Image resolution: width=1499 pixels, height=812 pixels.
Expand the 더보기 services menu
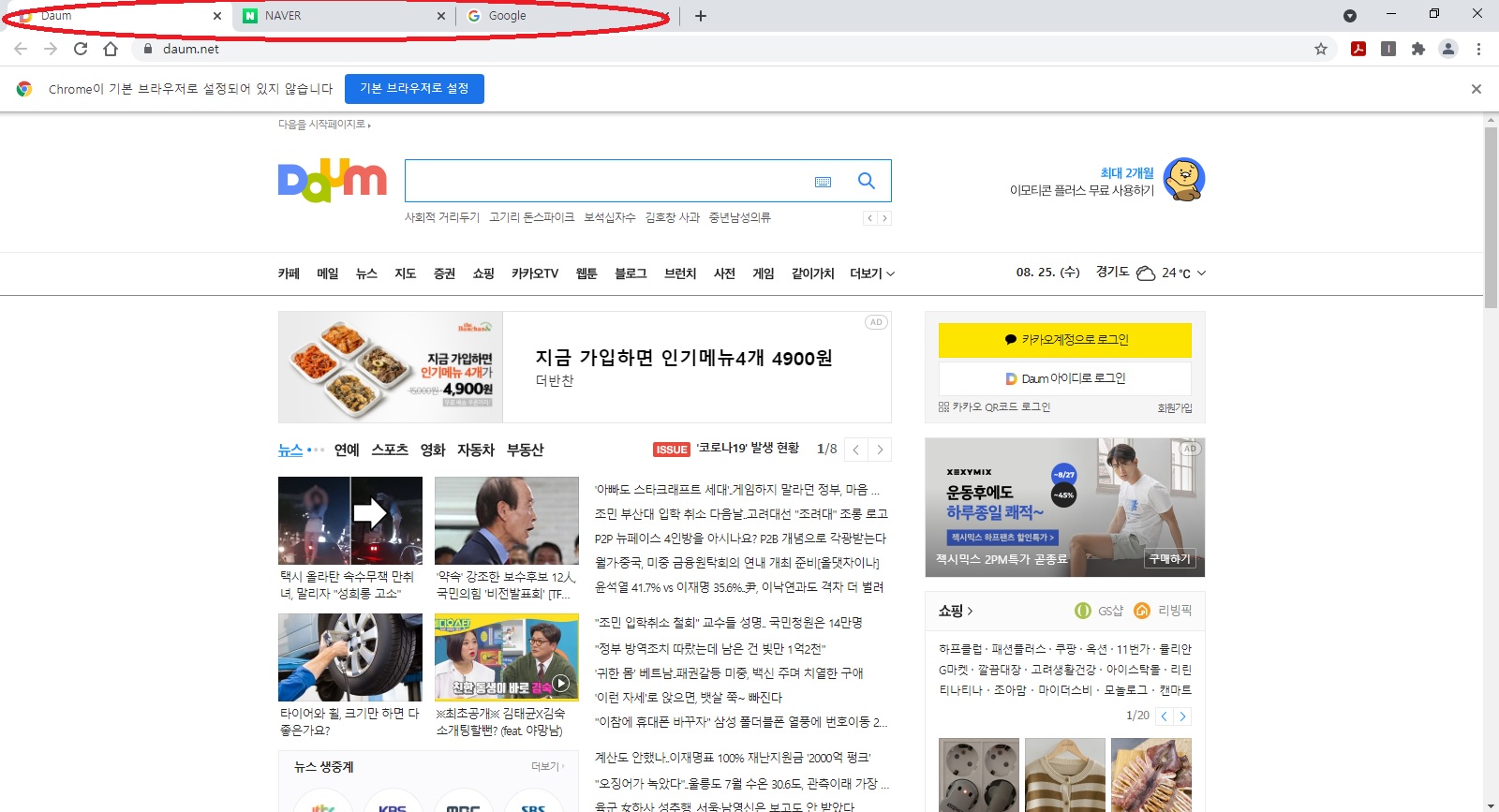coord(872,273)
